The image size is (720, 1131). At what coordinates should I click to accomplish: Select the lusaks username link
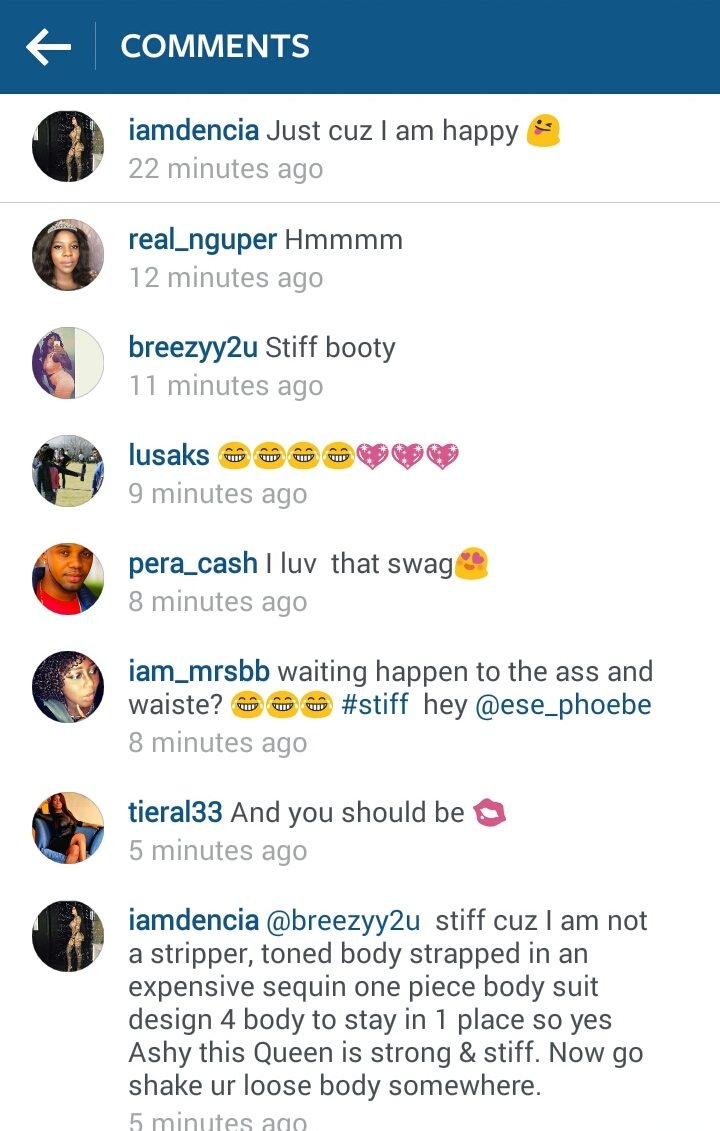pos(169,455)
